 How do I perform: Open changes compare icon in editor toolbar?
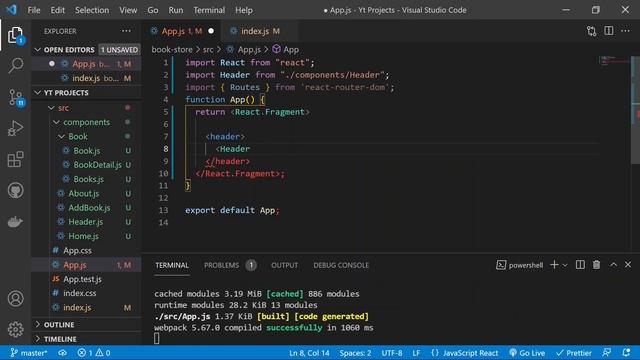coord(591,31)
